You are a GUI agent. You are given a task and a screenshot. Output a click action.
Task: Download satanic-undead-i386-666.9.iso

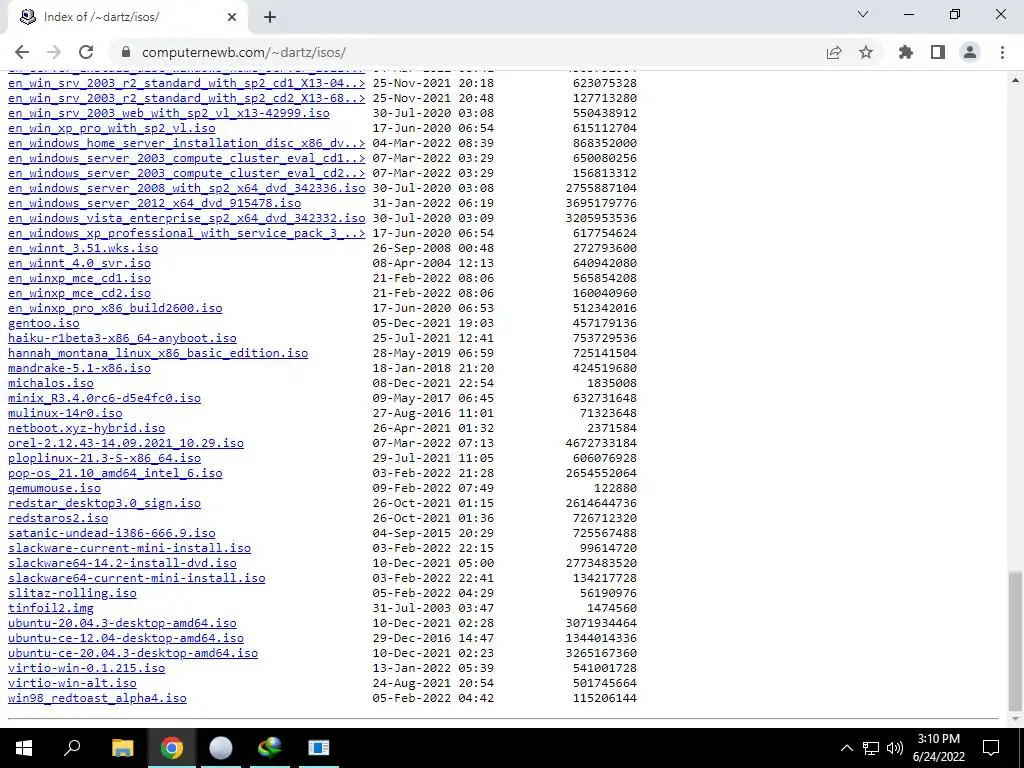(x=112, y=534)
